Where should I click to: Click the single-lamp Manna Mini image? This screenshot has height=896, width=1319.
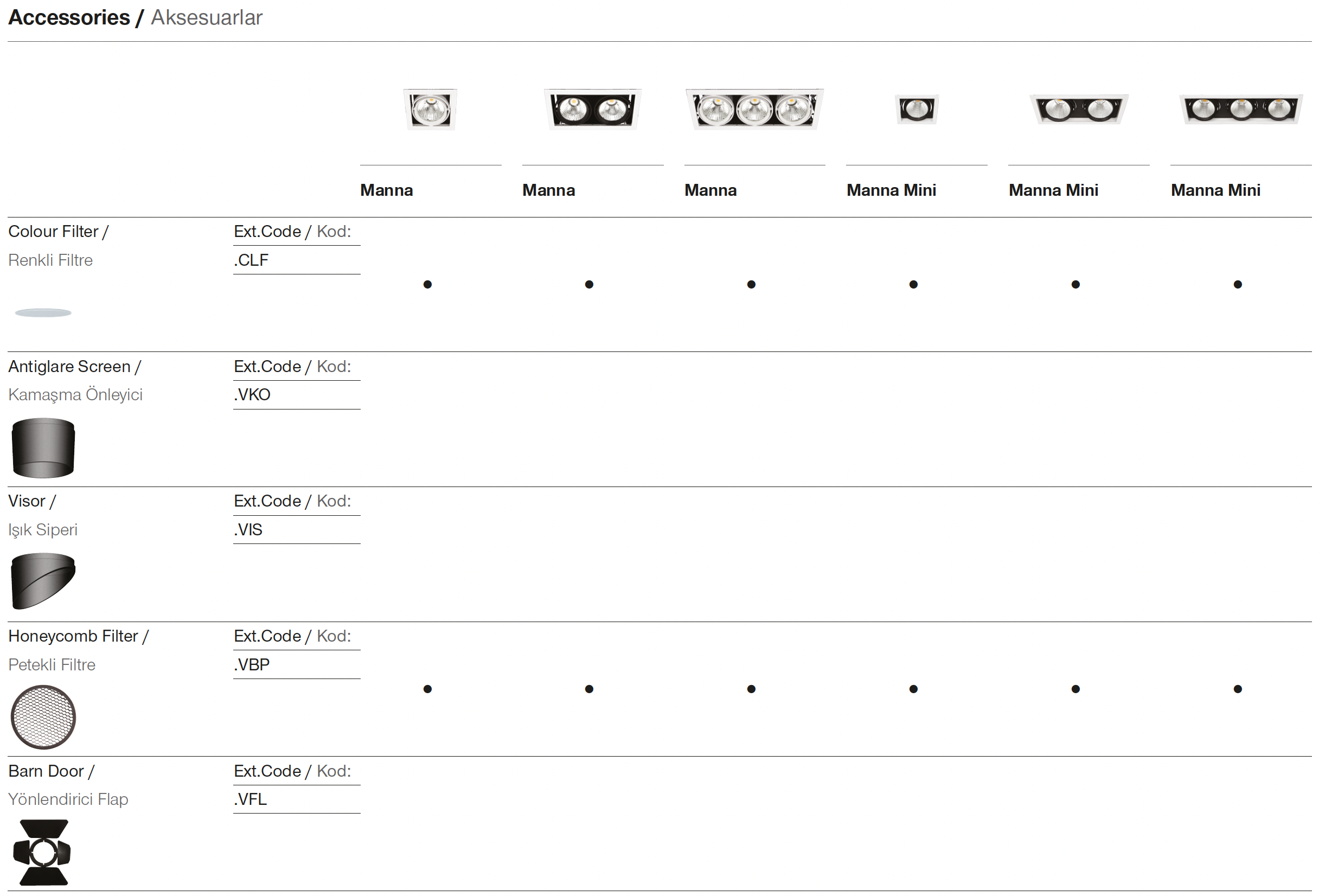click(917, 109)
